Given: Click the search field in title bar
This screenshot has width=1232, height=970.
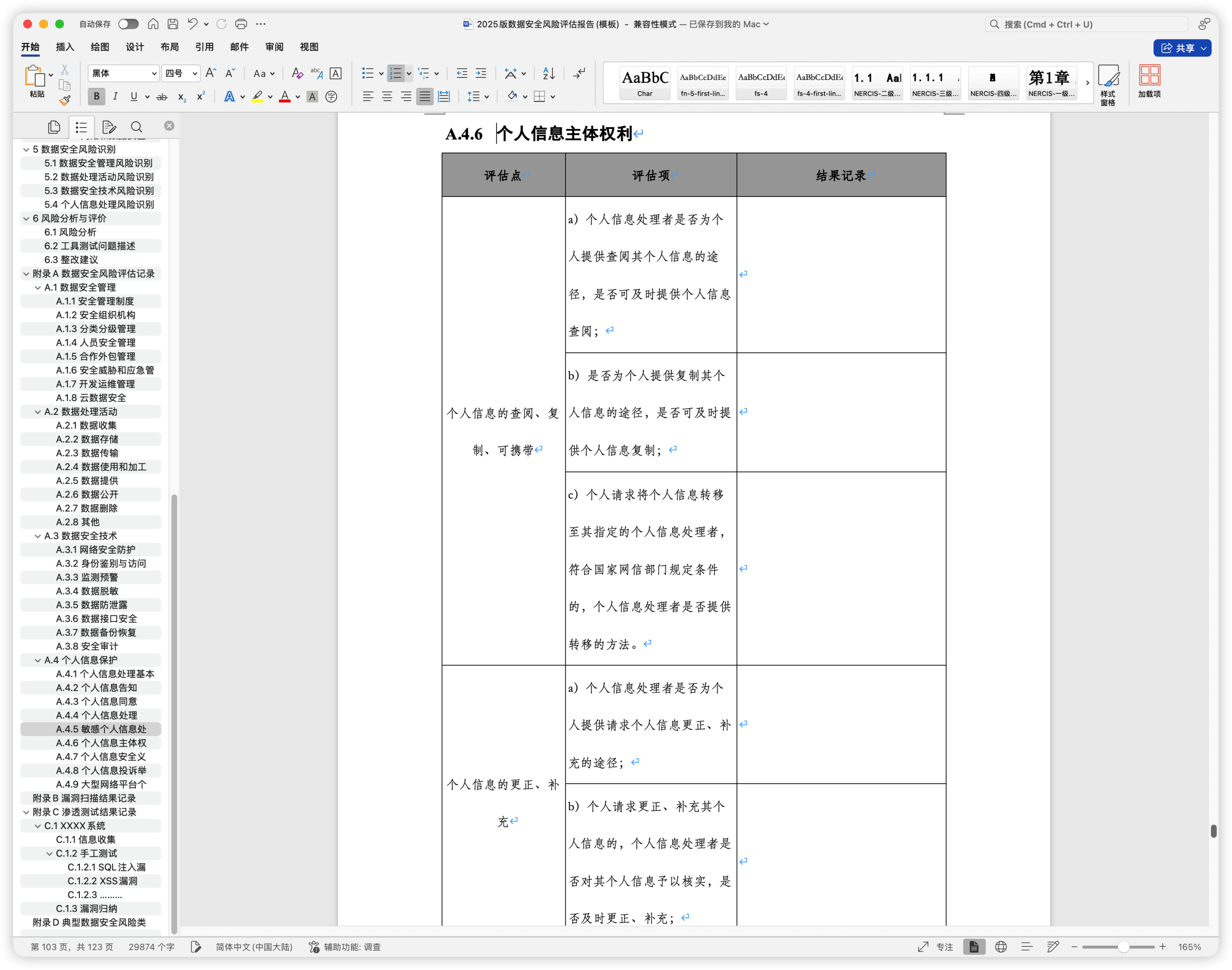Looking at the screenshot, I should (1087, 24).
